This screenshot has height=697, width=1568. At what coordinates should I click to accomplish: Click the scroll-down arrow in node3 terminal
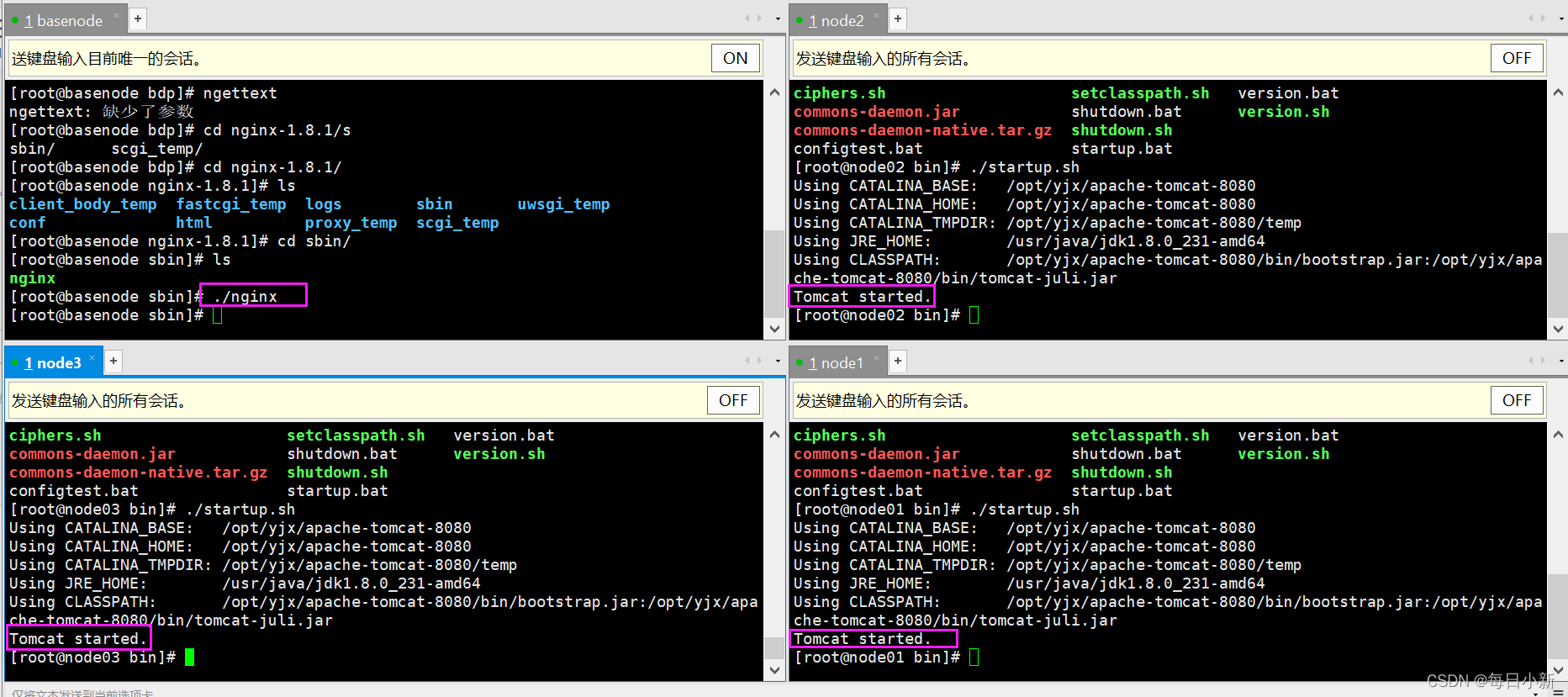point(774,670)
